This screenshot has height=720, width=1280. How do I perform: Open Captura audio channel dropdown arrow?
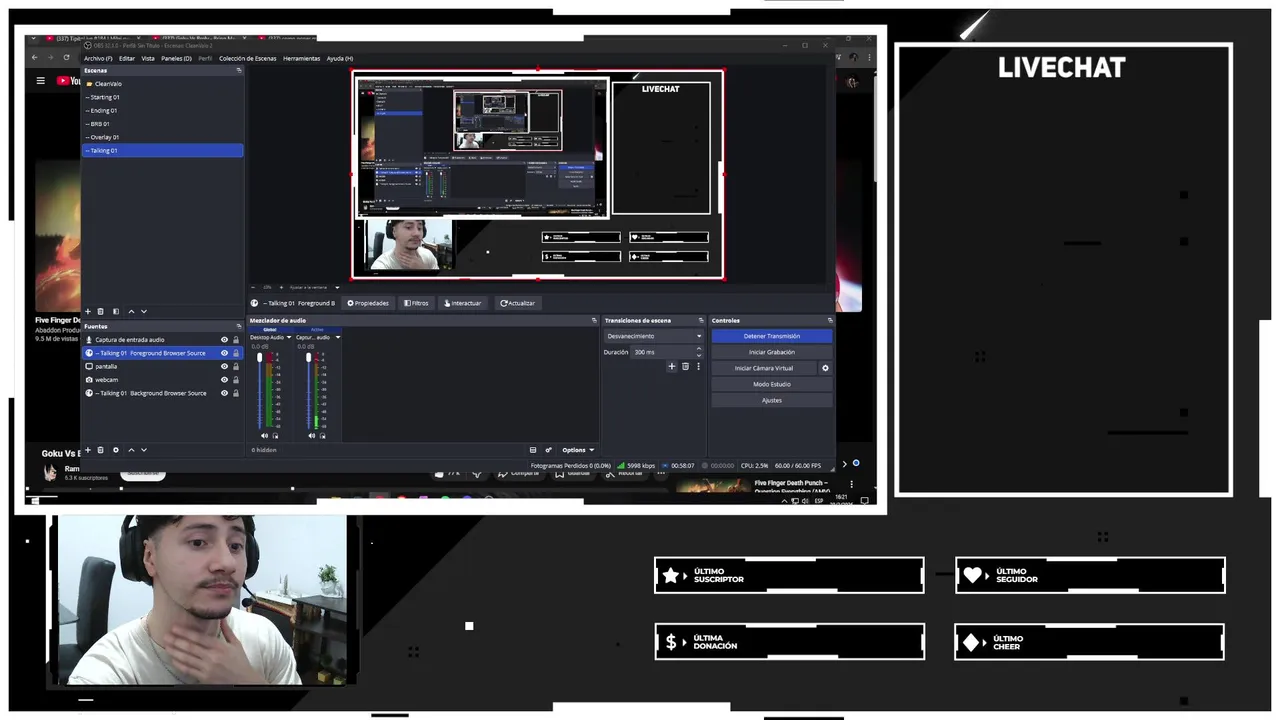click(x=337, y=337)
